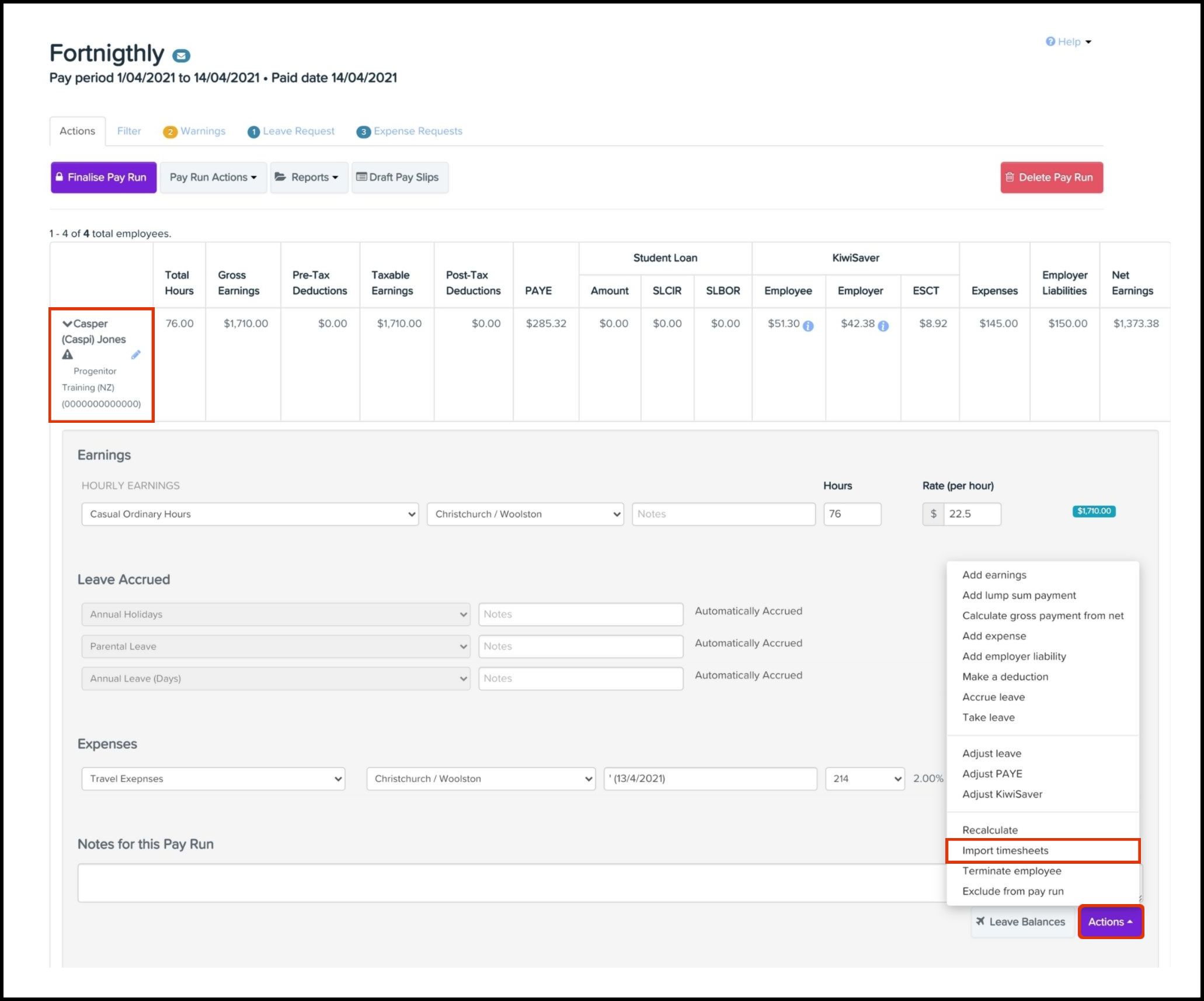Screen dimensions: 1204x1001
Task: Click the red Delete Pay Run button
Action: tap(1051, 177)
